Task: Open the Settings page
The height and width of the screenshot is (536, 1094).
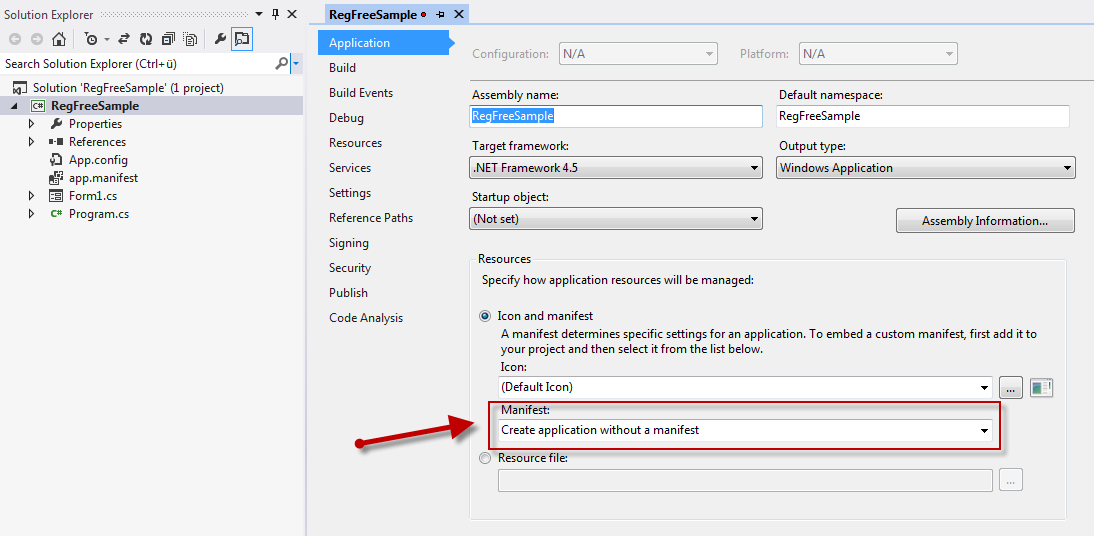Action: 350,193
